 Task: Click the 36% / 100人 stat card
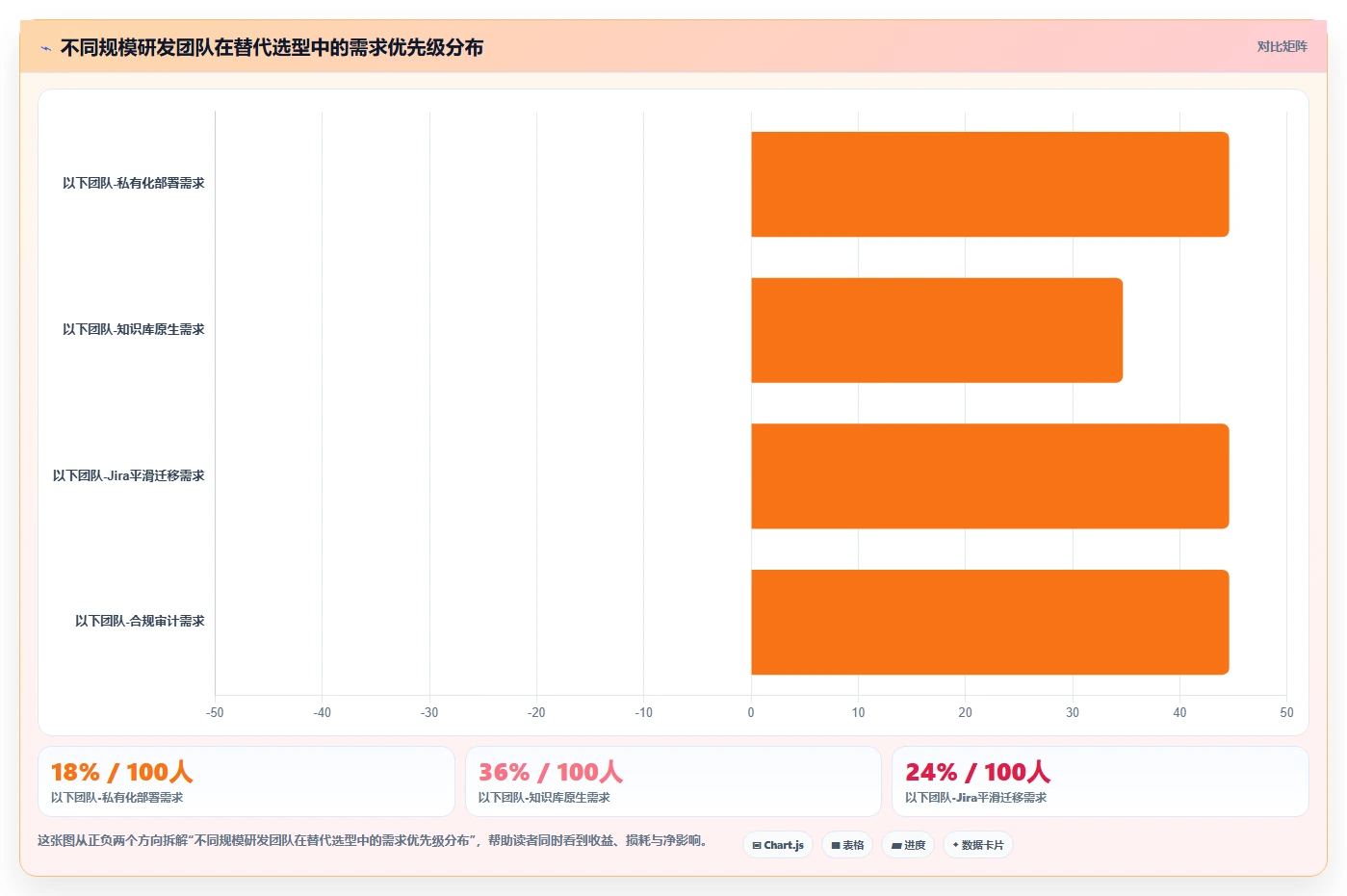(673, 781)
